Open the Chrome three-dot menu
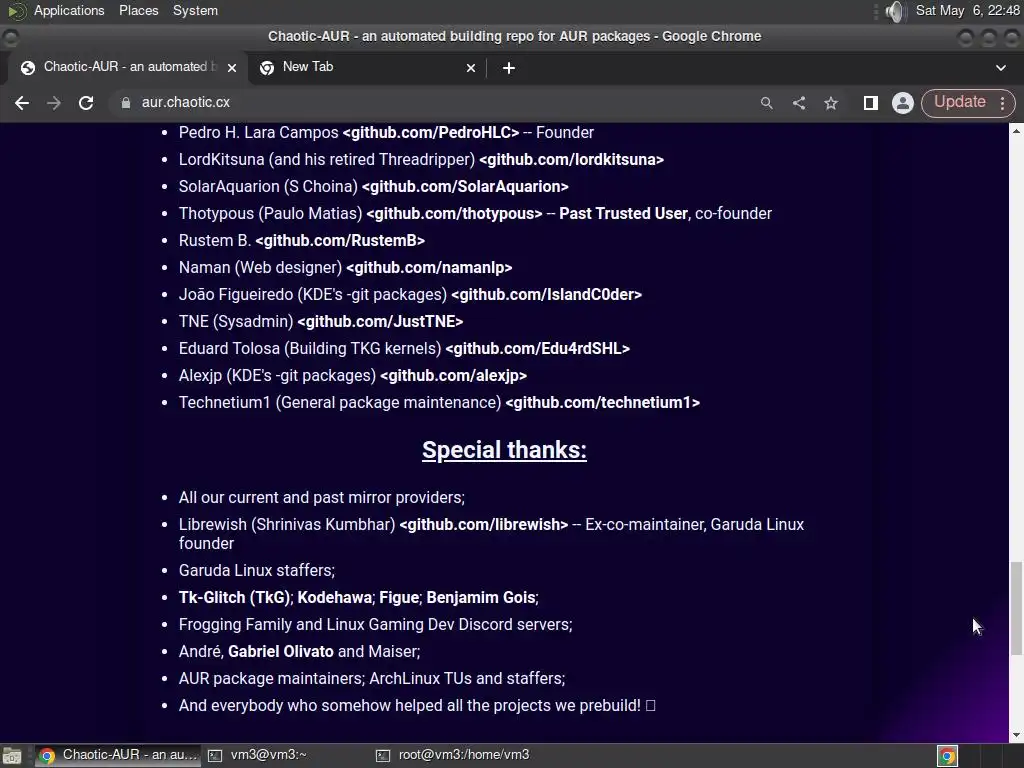Viewport: 1024px width, 768px height. (1002, 103)
